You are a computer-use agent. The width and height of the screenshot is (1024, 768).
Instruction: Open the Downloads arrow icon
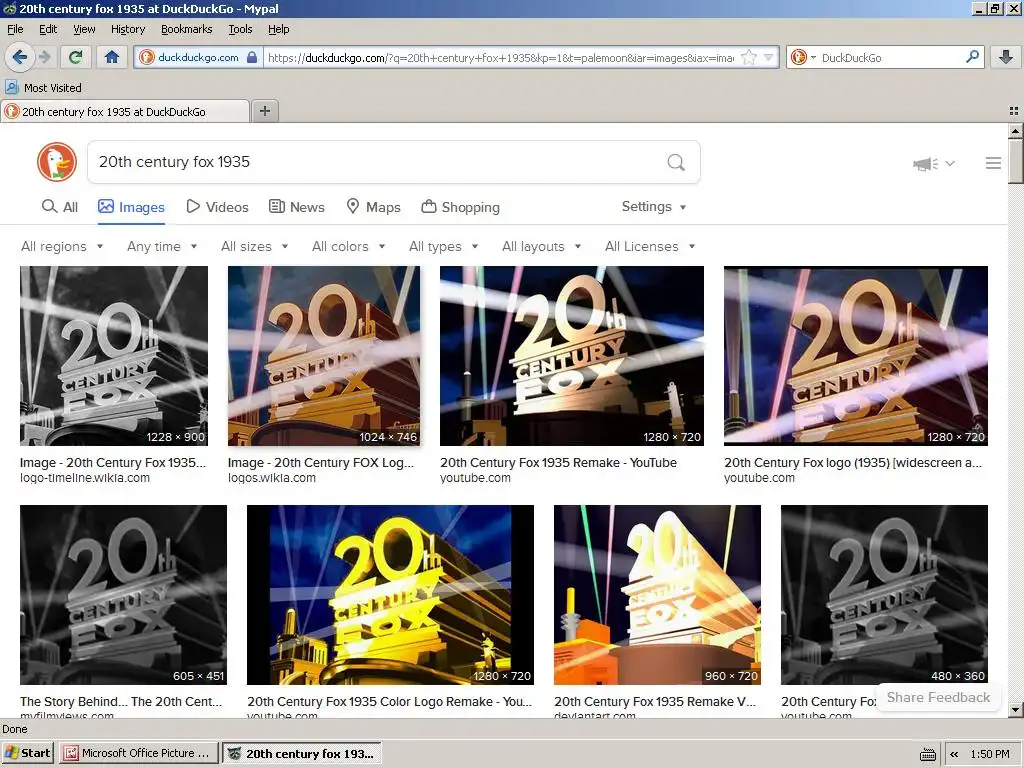(1006, 57)
